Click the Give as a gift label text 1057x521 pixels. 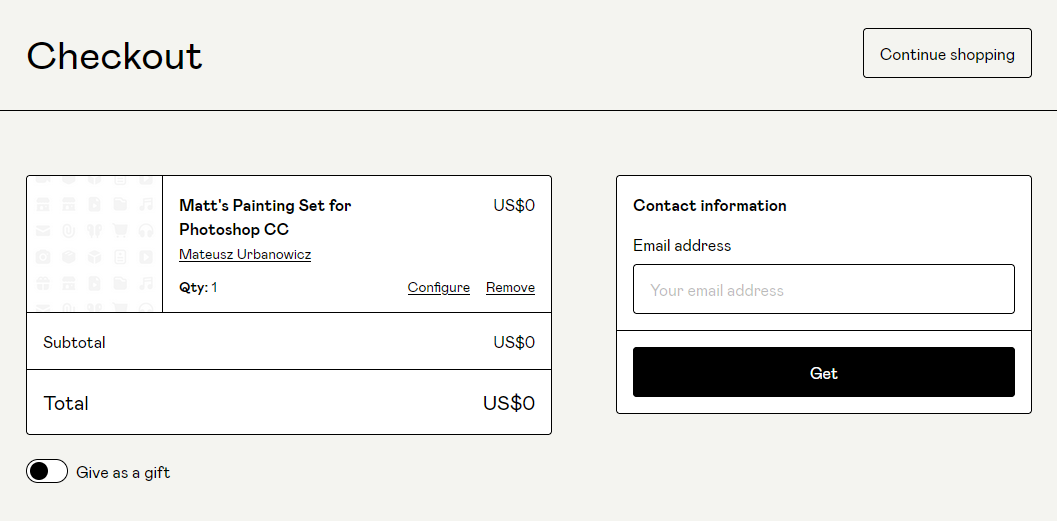[123, 473]
